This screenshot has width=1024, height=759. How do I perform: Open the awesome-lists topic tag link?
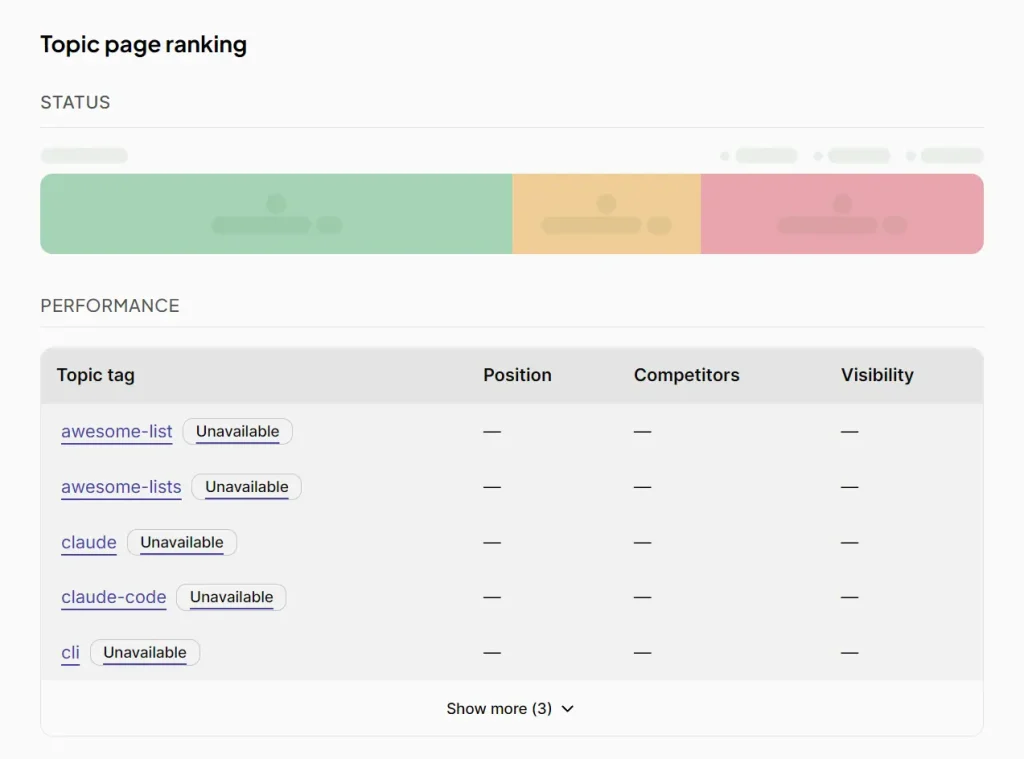tap(121, 487)
